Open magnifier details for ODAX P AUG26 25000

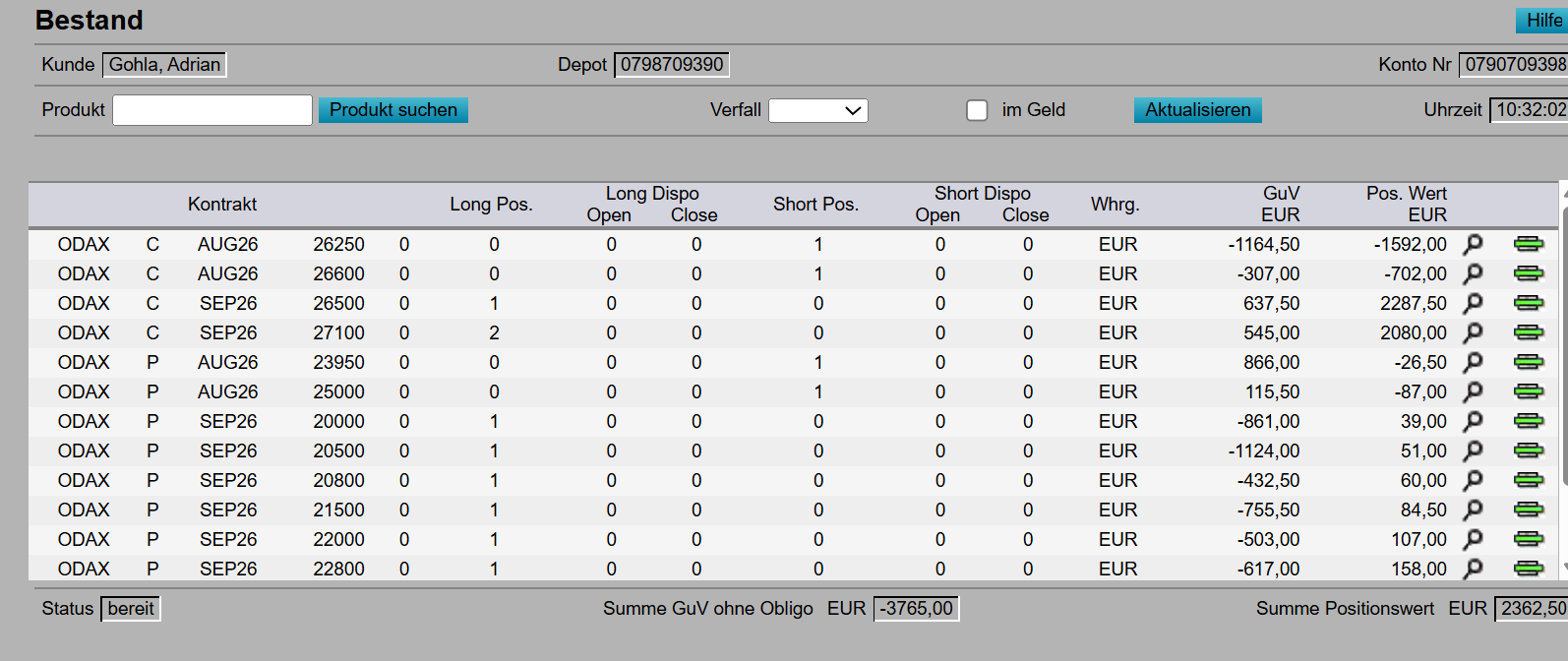point(1473,391)
